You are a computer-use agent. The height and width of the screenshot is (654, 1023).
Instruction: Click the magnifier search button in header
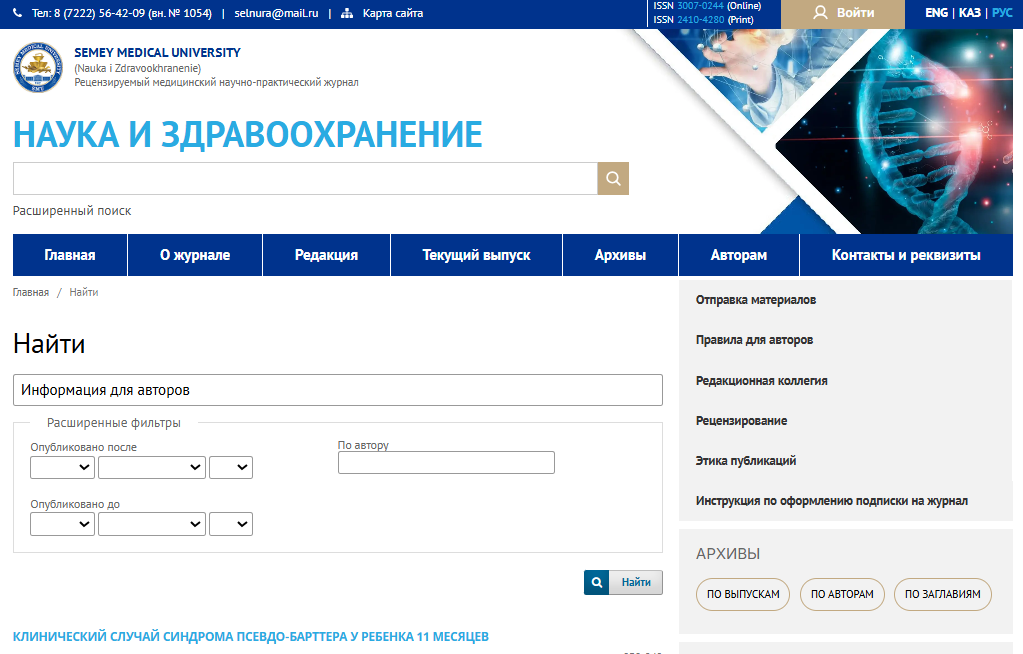click(613, 178)
